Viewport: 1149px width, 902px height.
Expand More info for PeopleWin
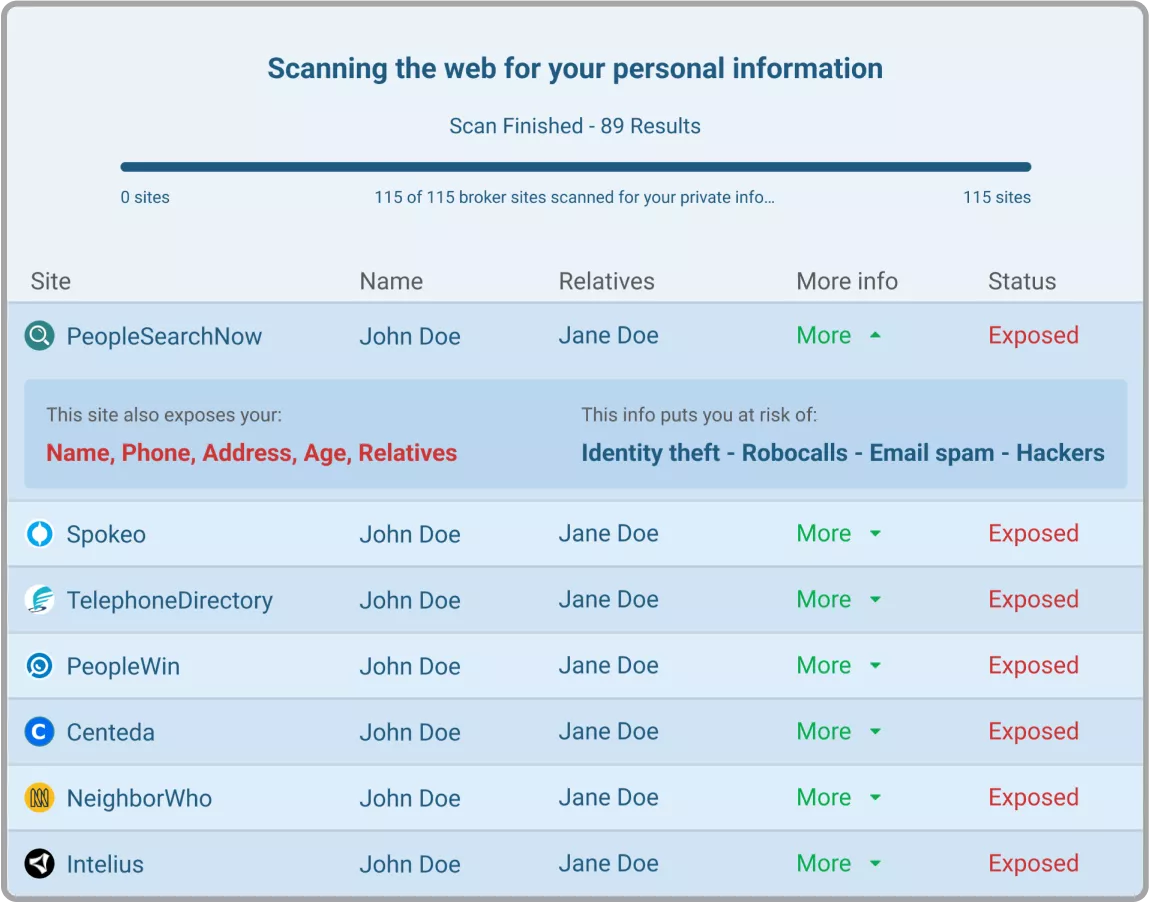coord(838,666)
